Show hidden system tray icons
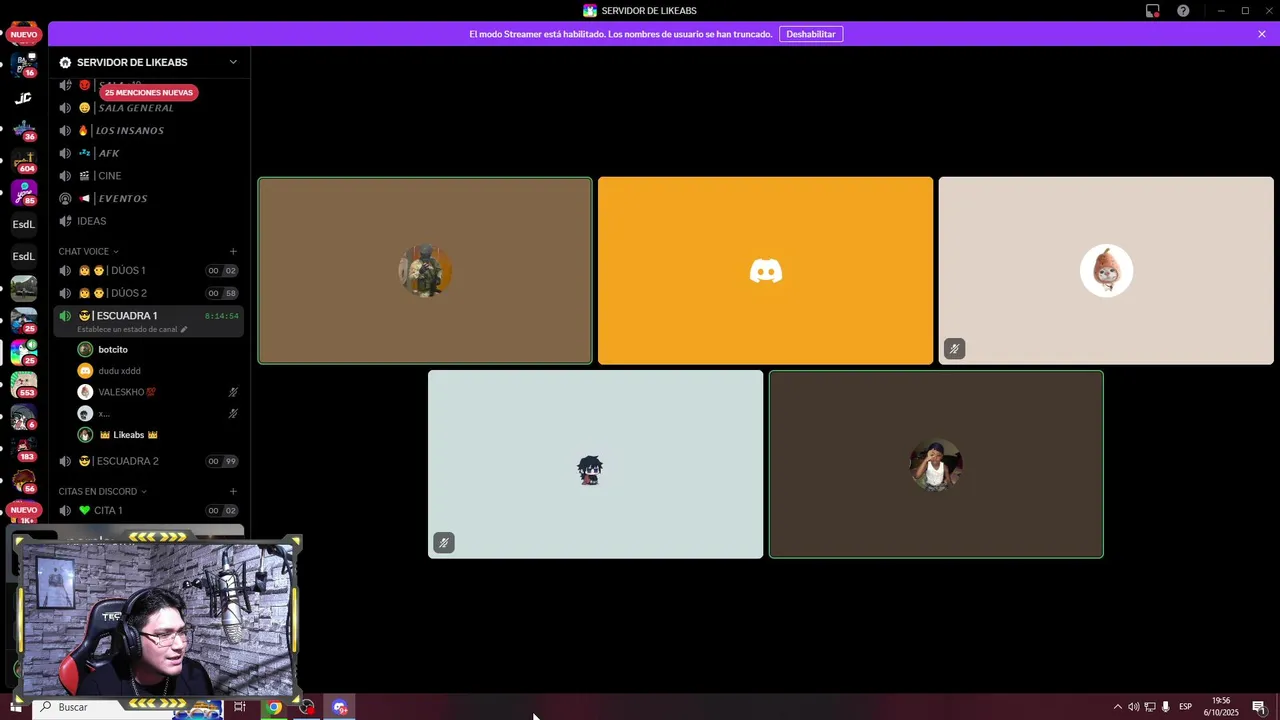 click(x=1118, y=707)
